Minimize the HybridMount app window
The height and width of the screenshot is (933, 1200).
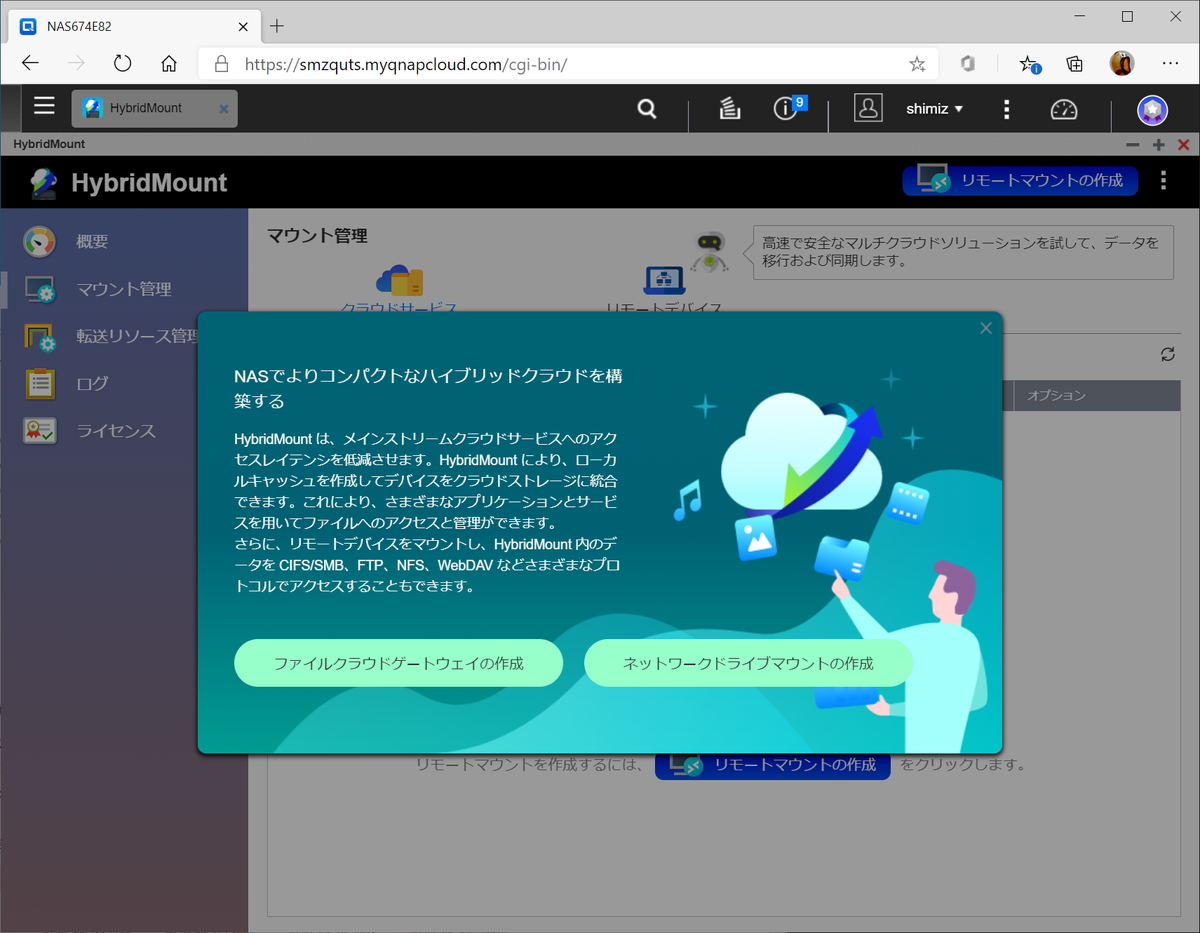point(1133,145)
